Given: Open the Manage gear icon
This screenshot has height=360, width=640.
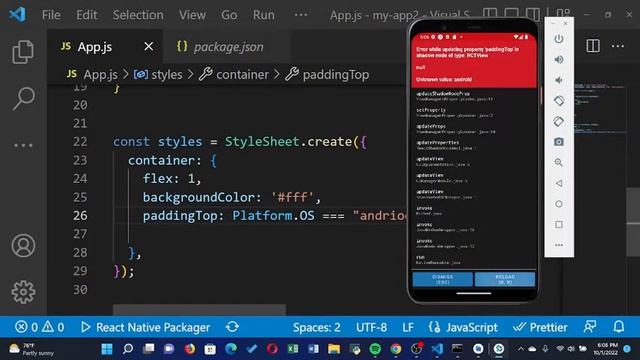Looking at the screenshot, I should point(23,292).
